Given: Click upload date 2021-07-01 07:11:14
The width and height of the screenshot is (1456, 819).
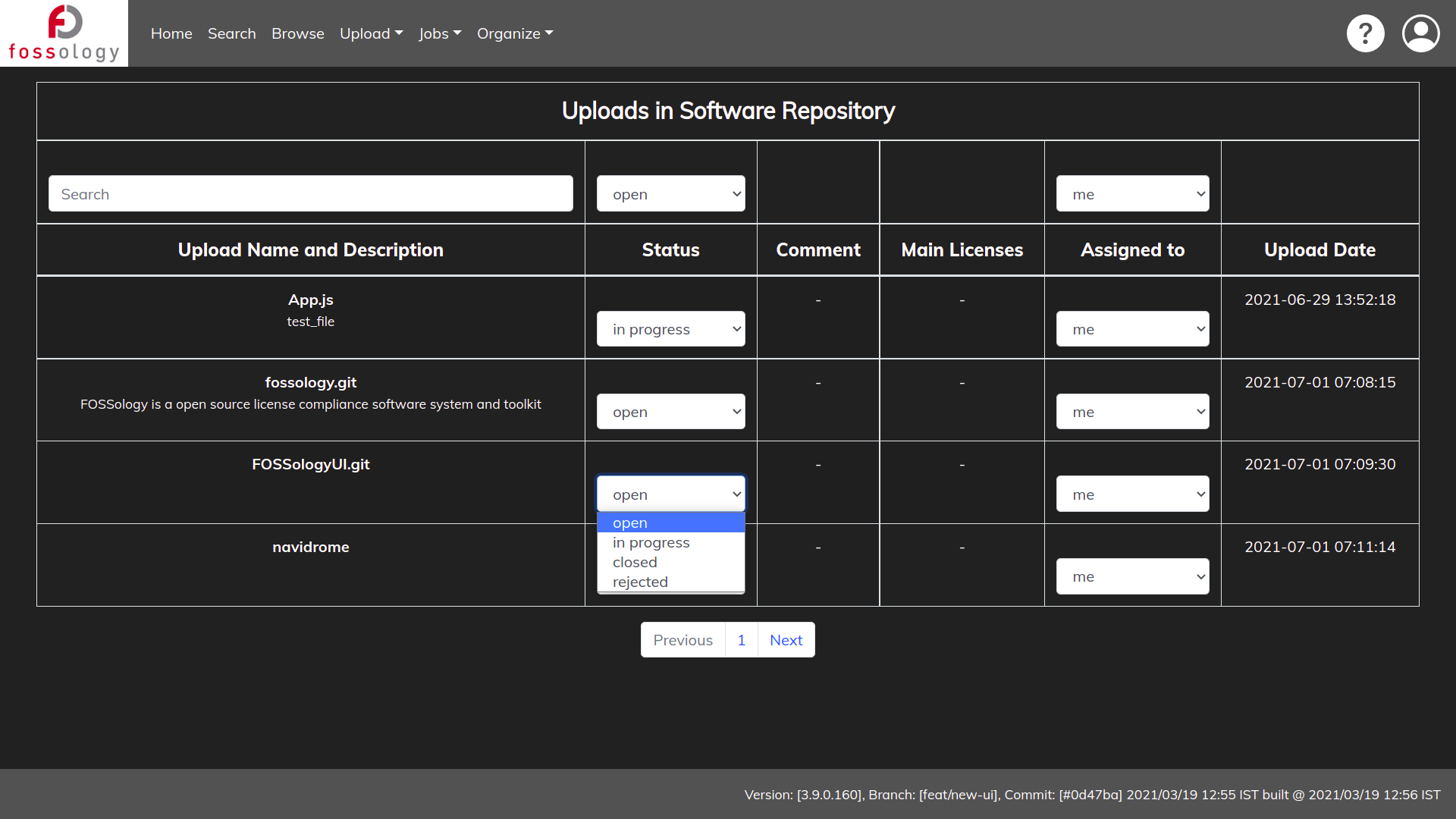Looking at the screenshot, I should point(1320,547).
